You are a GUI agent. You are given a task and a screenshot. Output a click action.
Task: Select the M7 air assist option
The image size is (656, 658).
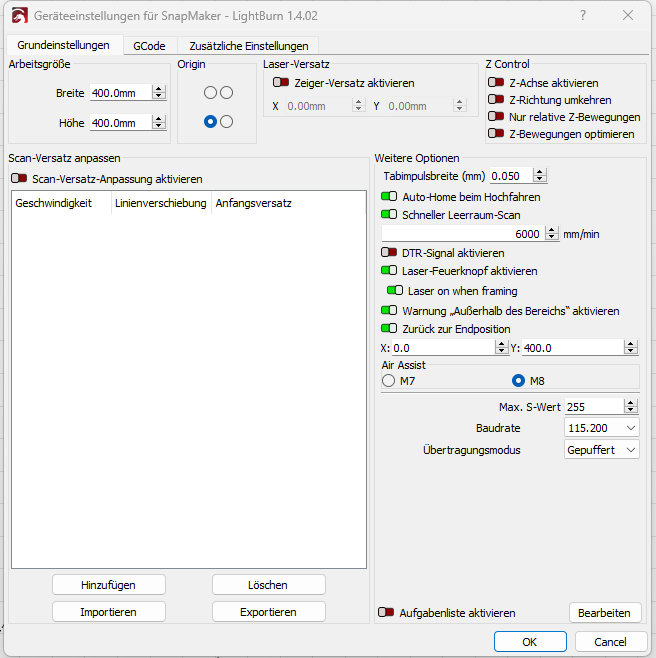[389, 381]
